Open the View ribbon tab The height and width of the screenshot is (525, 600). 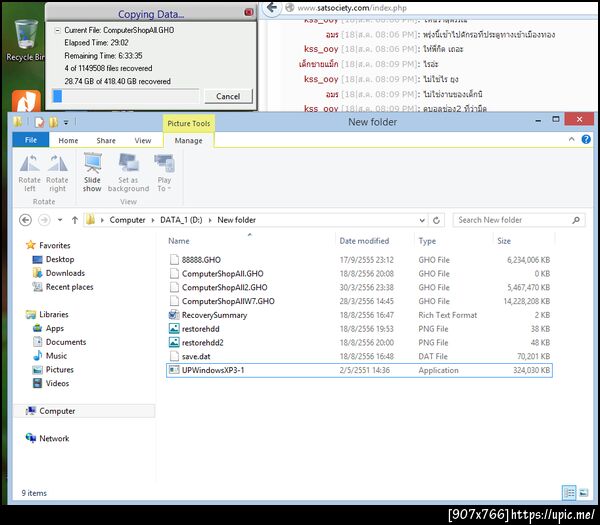coord(143,140)
